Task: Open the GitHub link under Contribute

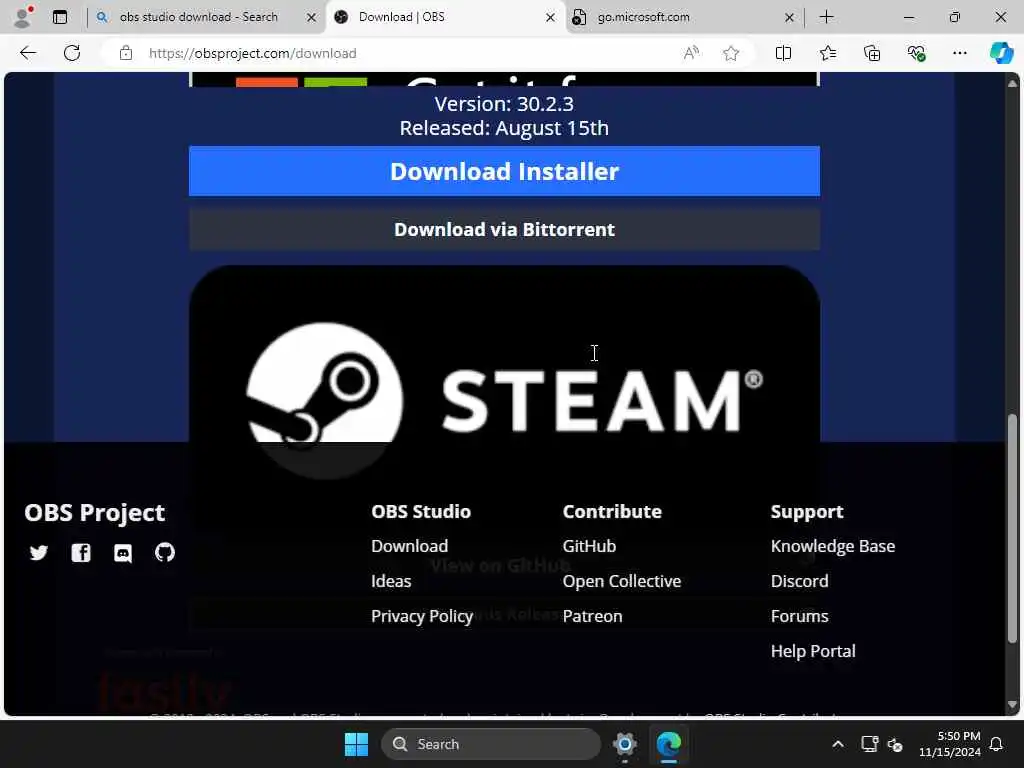Action: coord(589,546)
